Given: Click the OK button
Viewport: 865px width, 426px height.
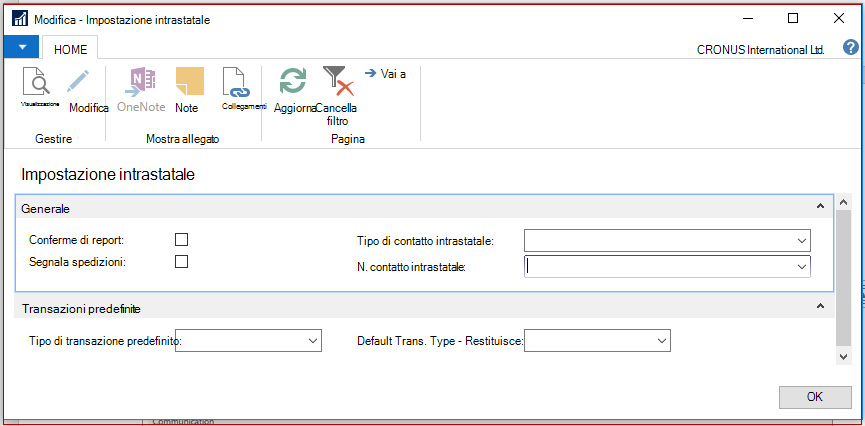Looking at the screenshot, I should point(815,396).
